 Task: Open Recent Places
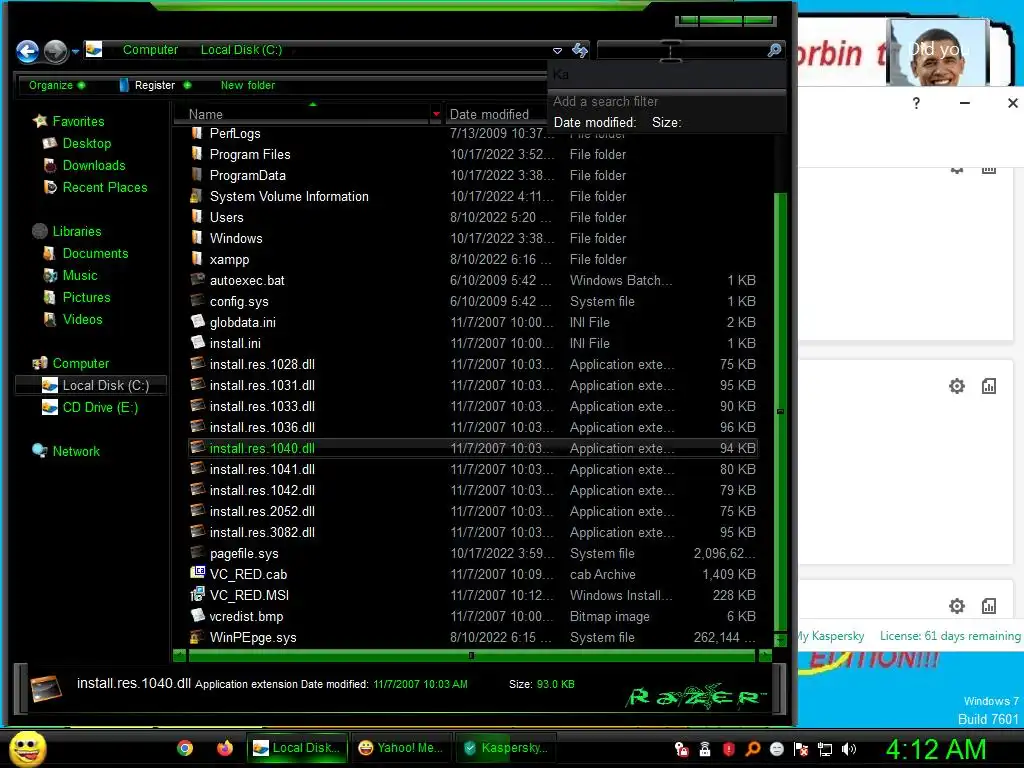[x=104, y=187]
